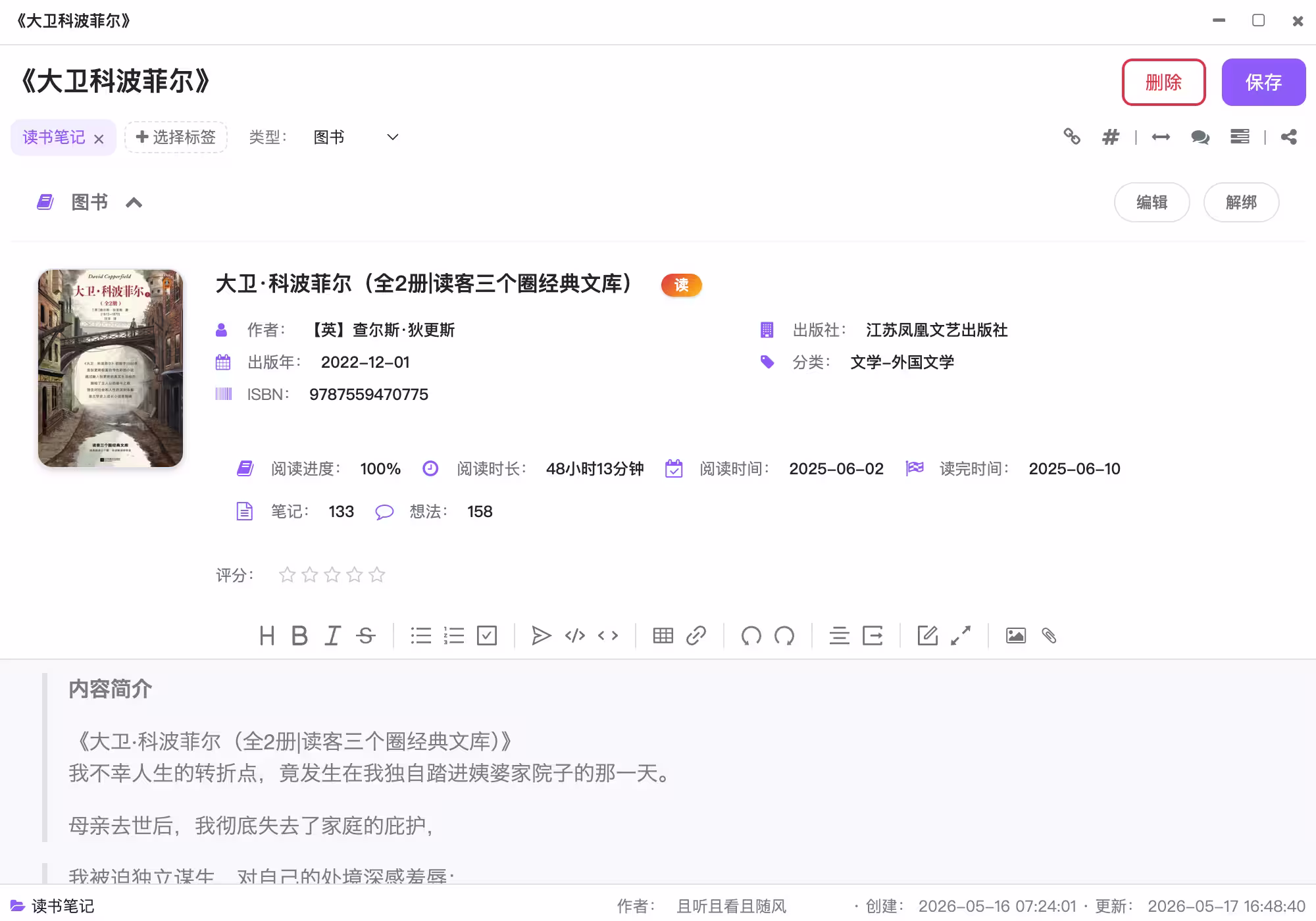Click the 解绑 button
1316x921 pixels.
coord(1241,202)
